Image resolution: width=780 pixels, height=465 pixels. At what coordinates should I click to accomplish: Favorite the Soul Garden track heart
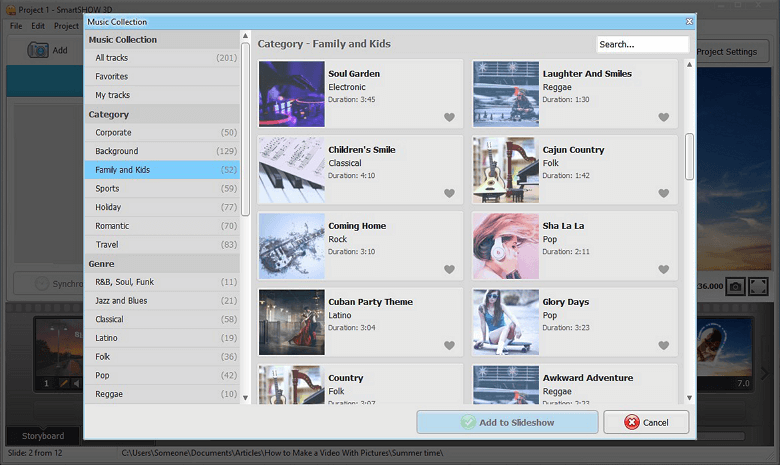(449, 117)
